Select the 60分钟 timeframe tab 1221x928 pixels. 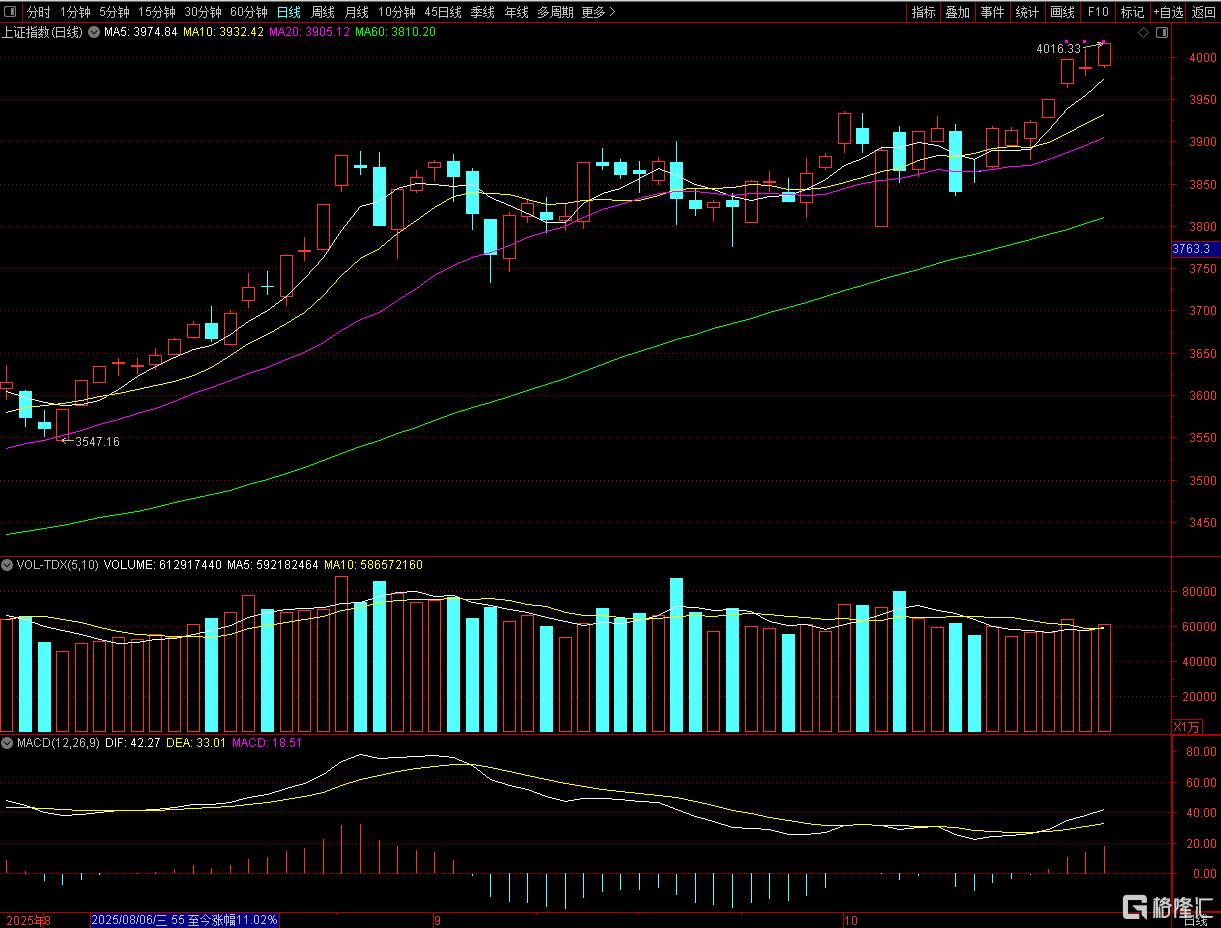click(248, 12)
